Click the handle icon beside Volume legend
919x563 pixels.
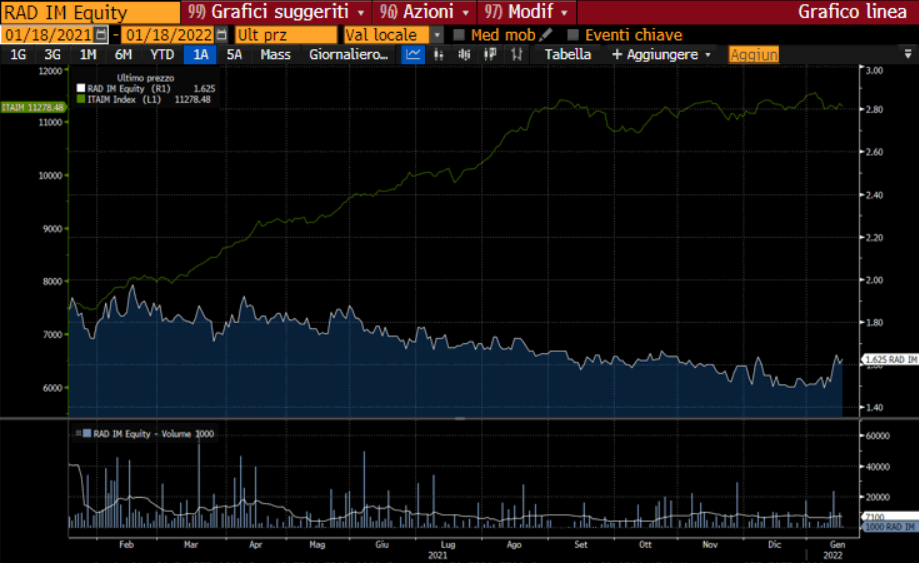tap(78, 434)
